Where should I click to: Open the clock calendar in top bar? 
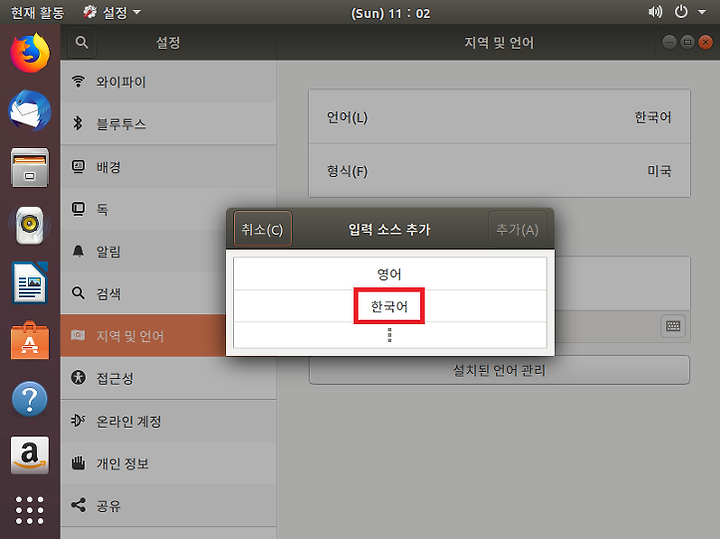[x=390, y=13]
